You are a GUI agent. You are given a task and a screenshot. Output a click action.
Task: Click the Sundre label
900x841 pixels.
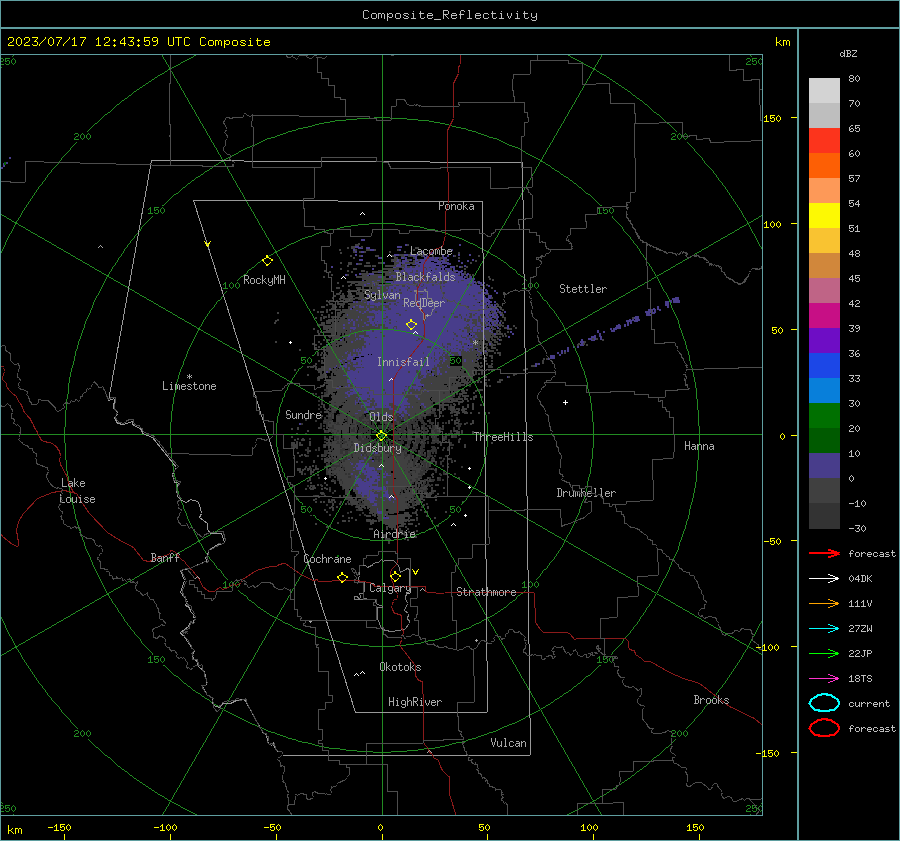303,414
